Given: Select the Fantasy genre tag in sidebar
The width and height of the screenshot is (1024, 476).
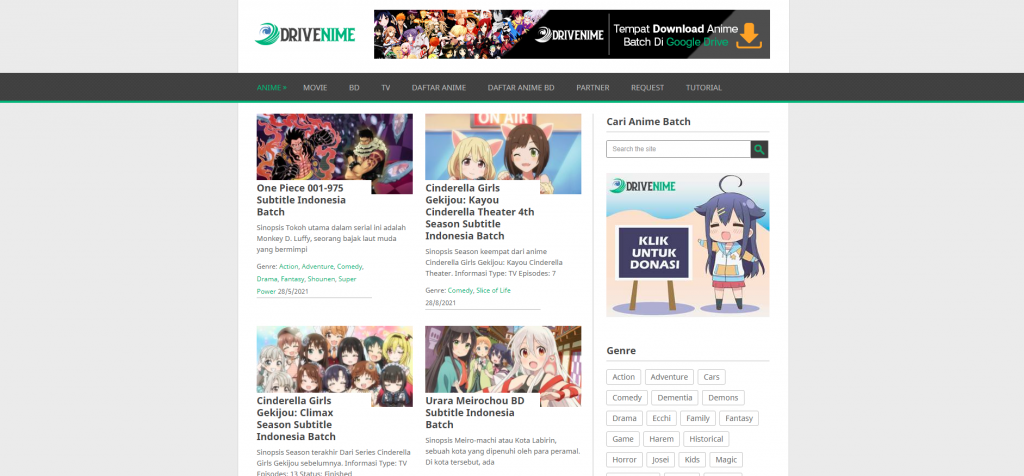Looking at the screenshot, I should tap(739, 419).
